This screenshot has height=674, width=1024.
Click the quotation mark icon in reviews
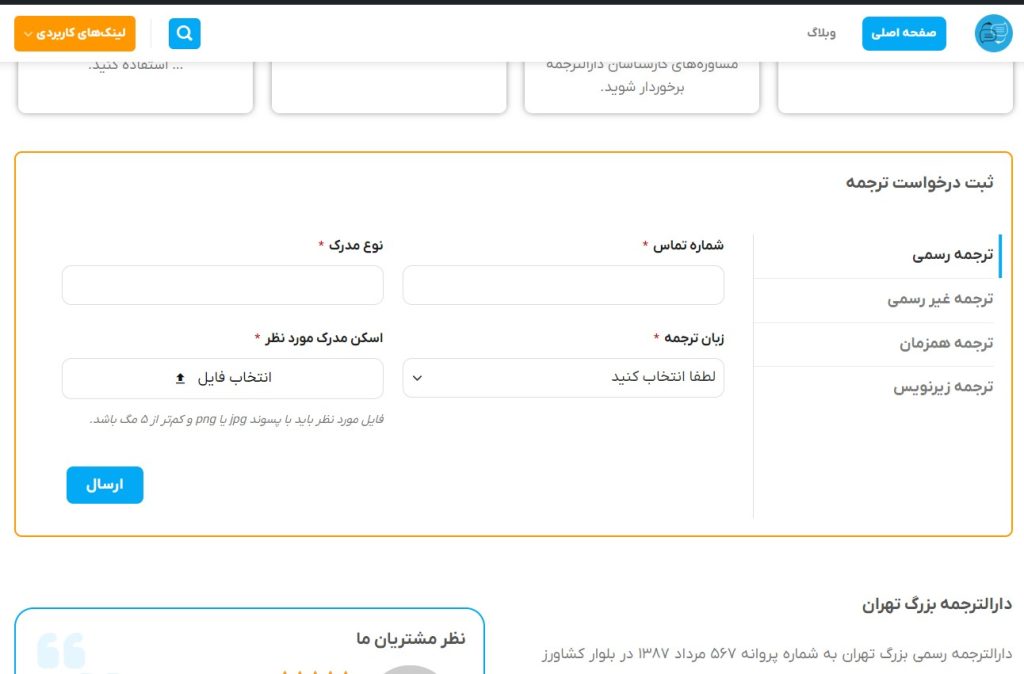pos(62,650)
